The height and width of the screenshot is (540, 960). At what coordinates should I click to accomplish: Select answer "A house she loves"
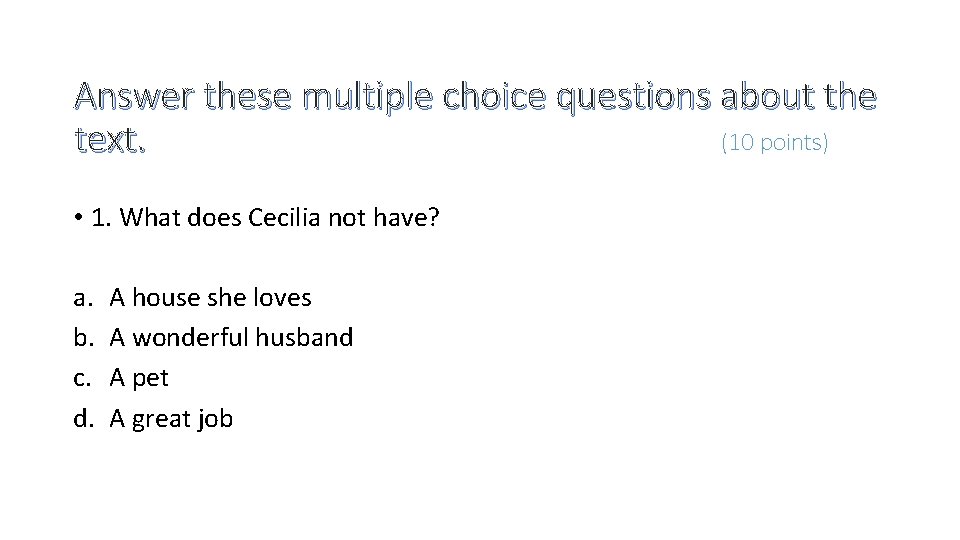(210, 297)
